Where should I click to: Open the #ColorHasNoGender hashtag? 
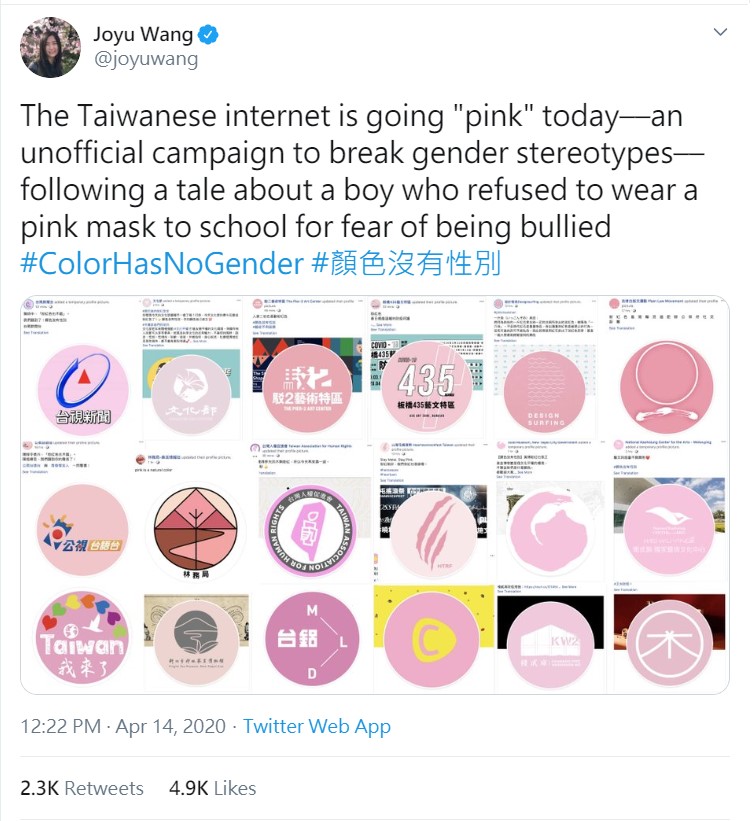(x=162, y=263)
